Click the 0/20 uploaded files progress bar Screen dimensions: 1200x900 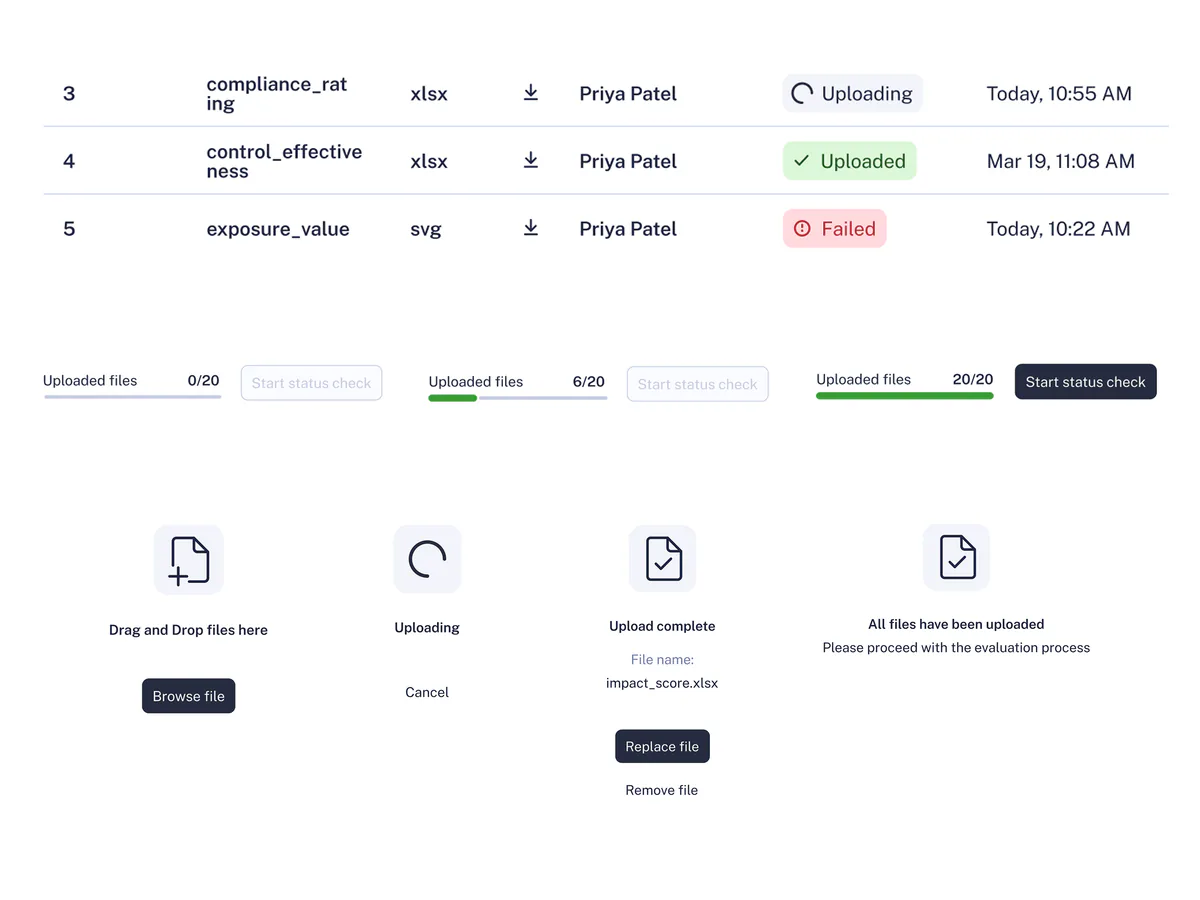[133, 397]
